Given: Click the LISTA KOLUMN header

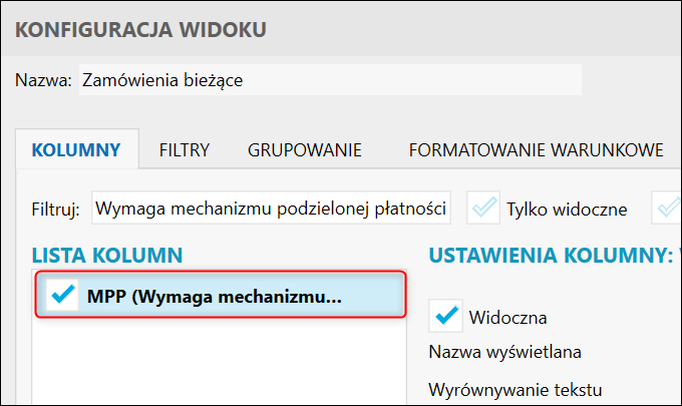Looking at the screenshot, I should point(109,255).
